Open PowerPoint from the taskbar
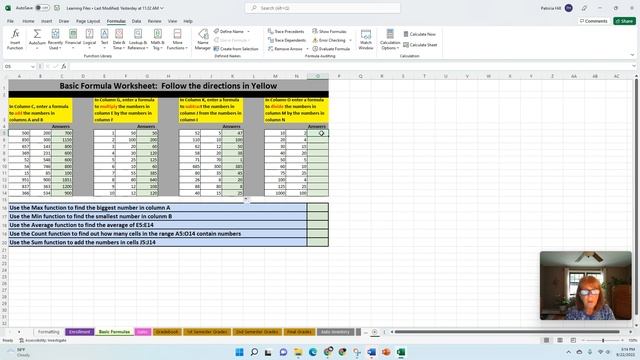 pos(386,352)
